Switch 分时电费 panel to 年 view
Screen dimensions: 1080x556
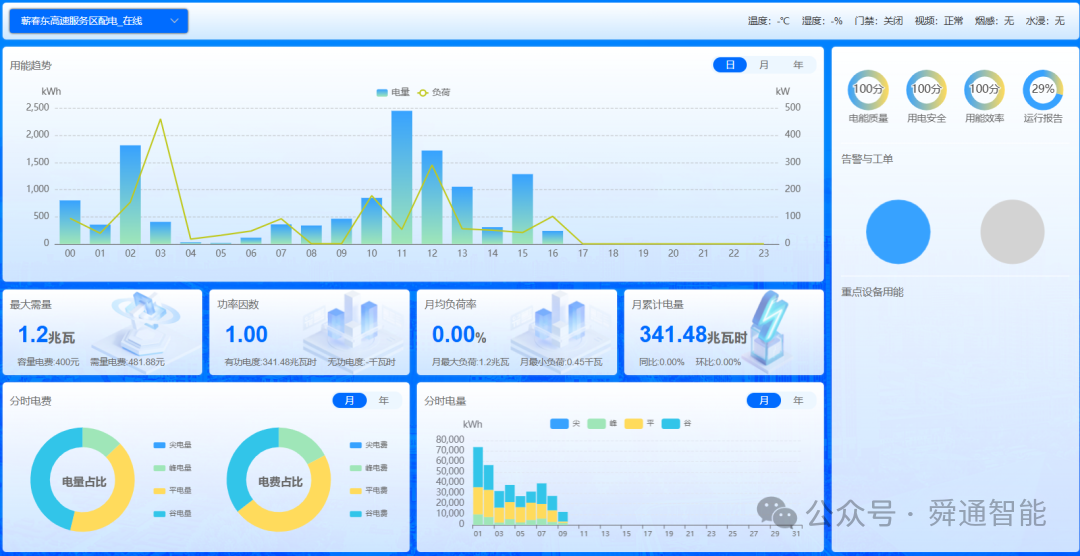tap(384, 400)
